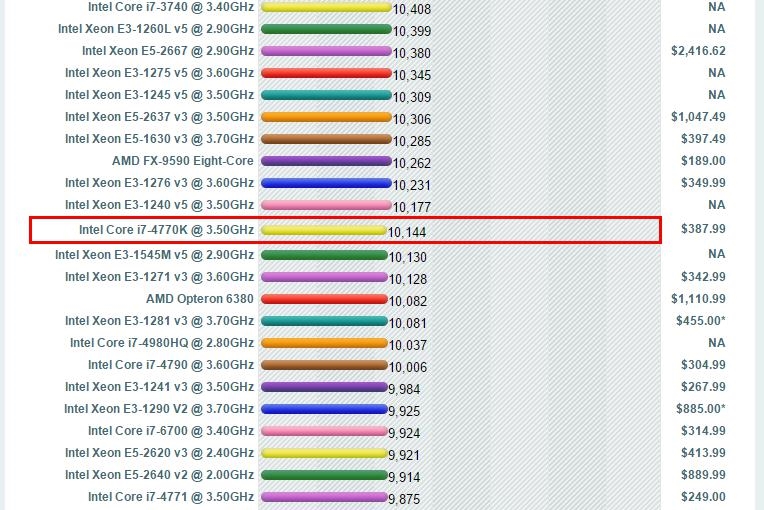Click Intel Core i7-4790 @ 3.60GHz
Image resolution: width=764 pixels, height=510 pixels.
[171, 365]
